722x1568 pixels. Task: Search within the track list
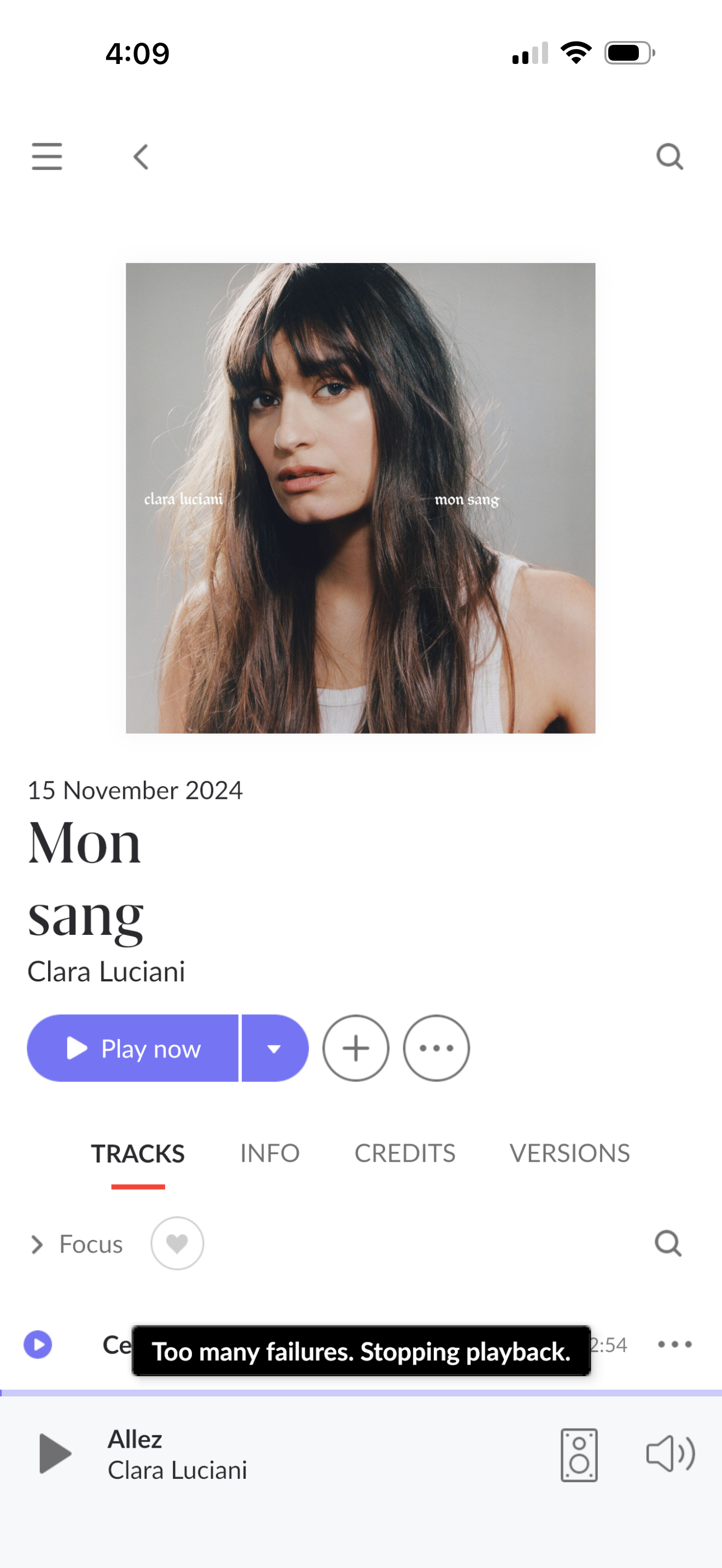coord(668,1244)
